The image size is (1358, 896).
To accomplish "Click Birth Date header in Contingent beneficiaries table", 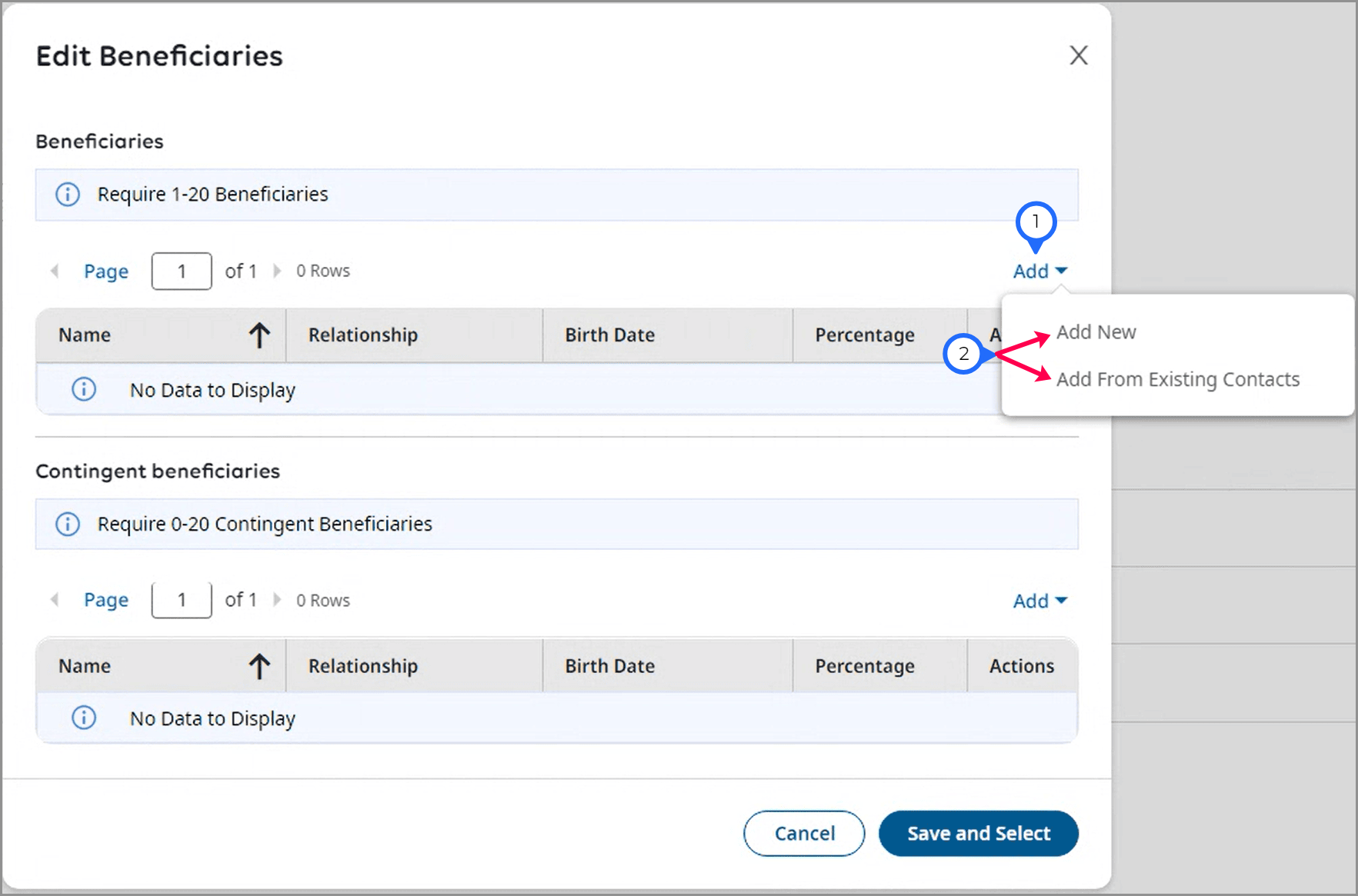I will click(609, 666).
